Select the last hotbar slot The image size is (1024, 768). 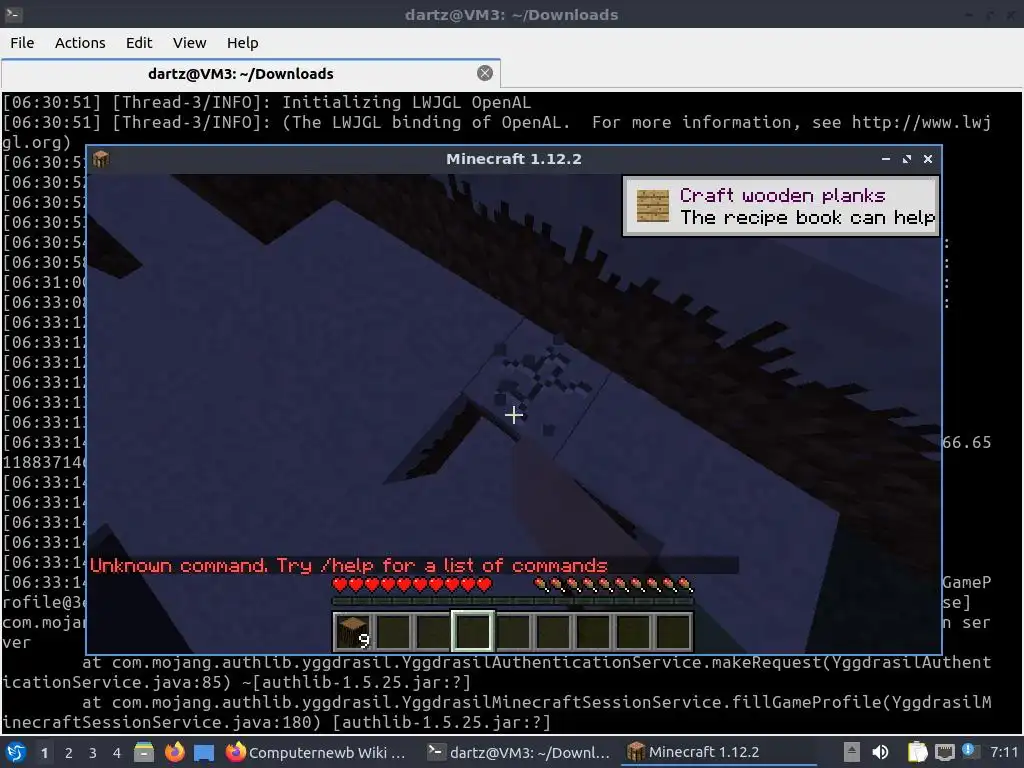coord(673,632)
